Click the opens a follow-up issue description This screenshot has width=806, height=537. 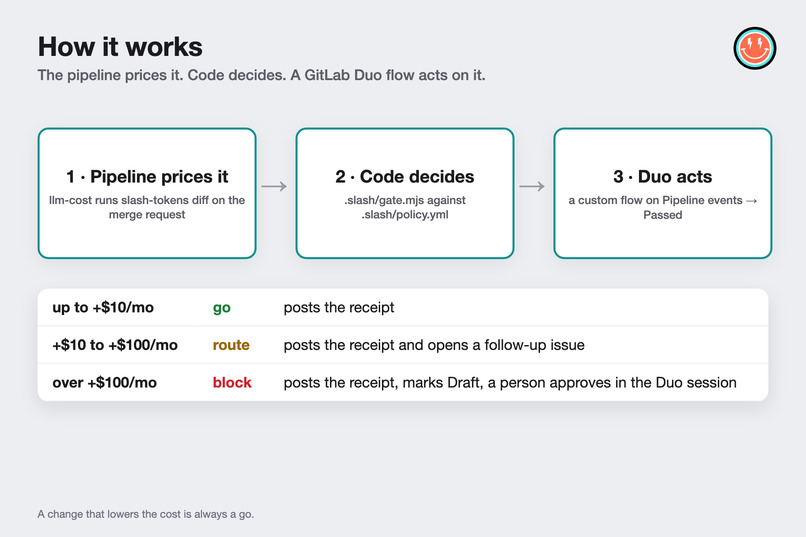434,345
